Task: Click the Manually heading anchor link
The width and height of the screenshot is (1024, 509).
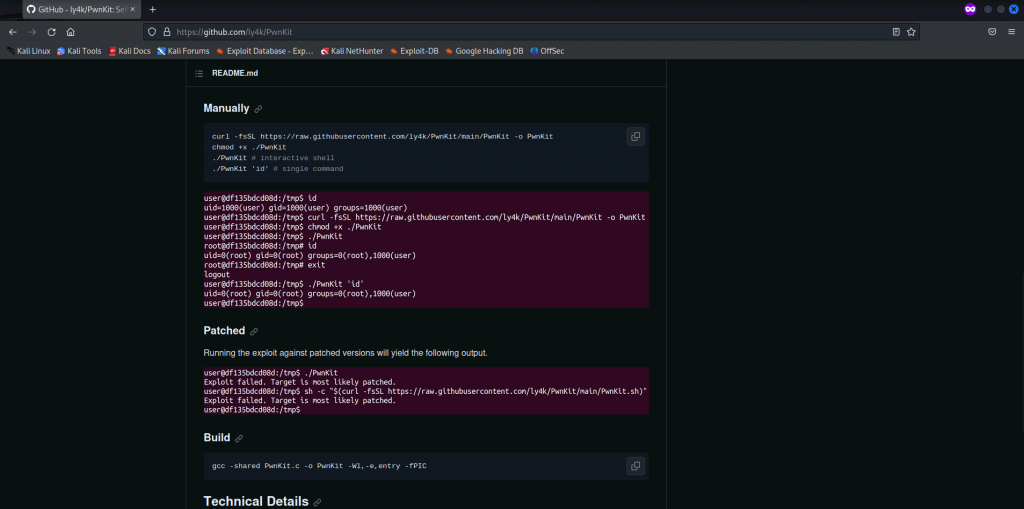Action: pyautogui.click(x=259, y=109)
